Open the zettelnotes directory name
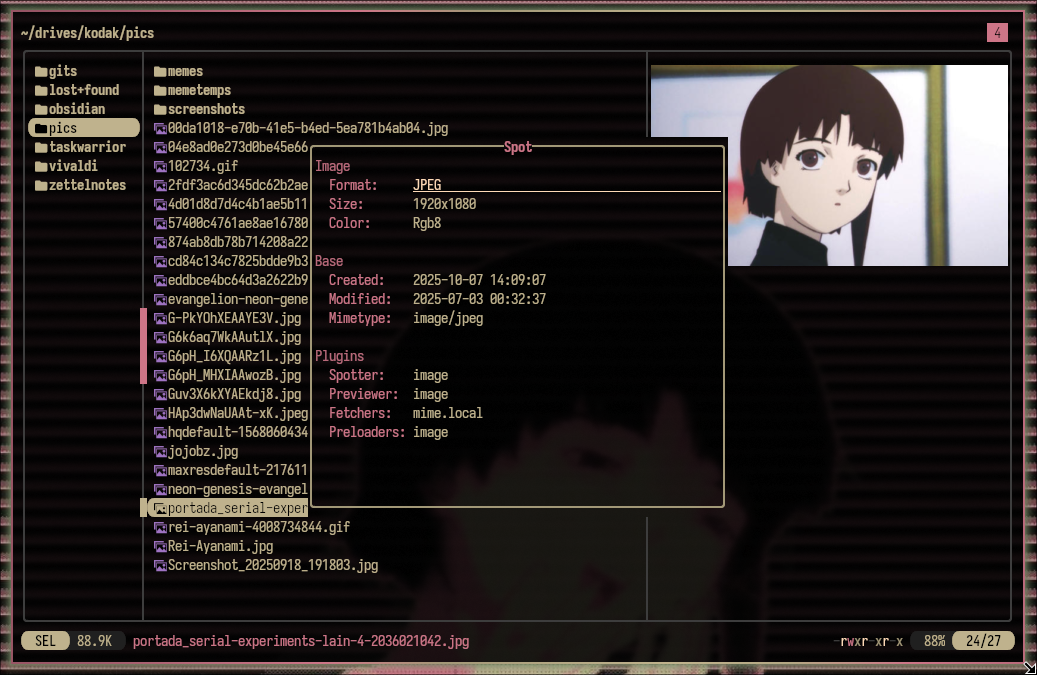 [x=87, y=185]
